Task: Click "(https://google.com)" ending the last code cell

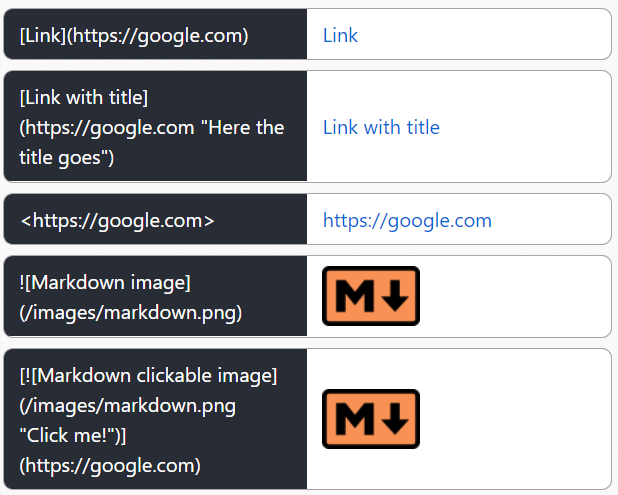Action: (110, 466)
